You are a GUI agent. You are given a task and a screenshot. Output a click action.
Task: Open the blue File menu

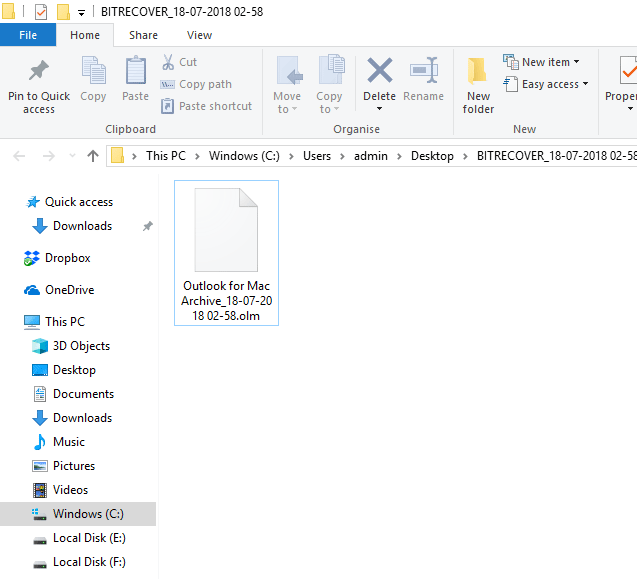[28, 35]
